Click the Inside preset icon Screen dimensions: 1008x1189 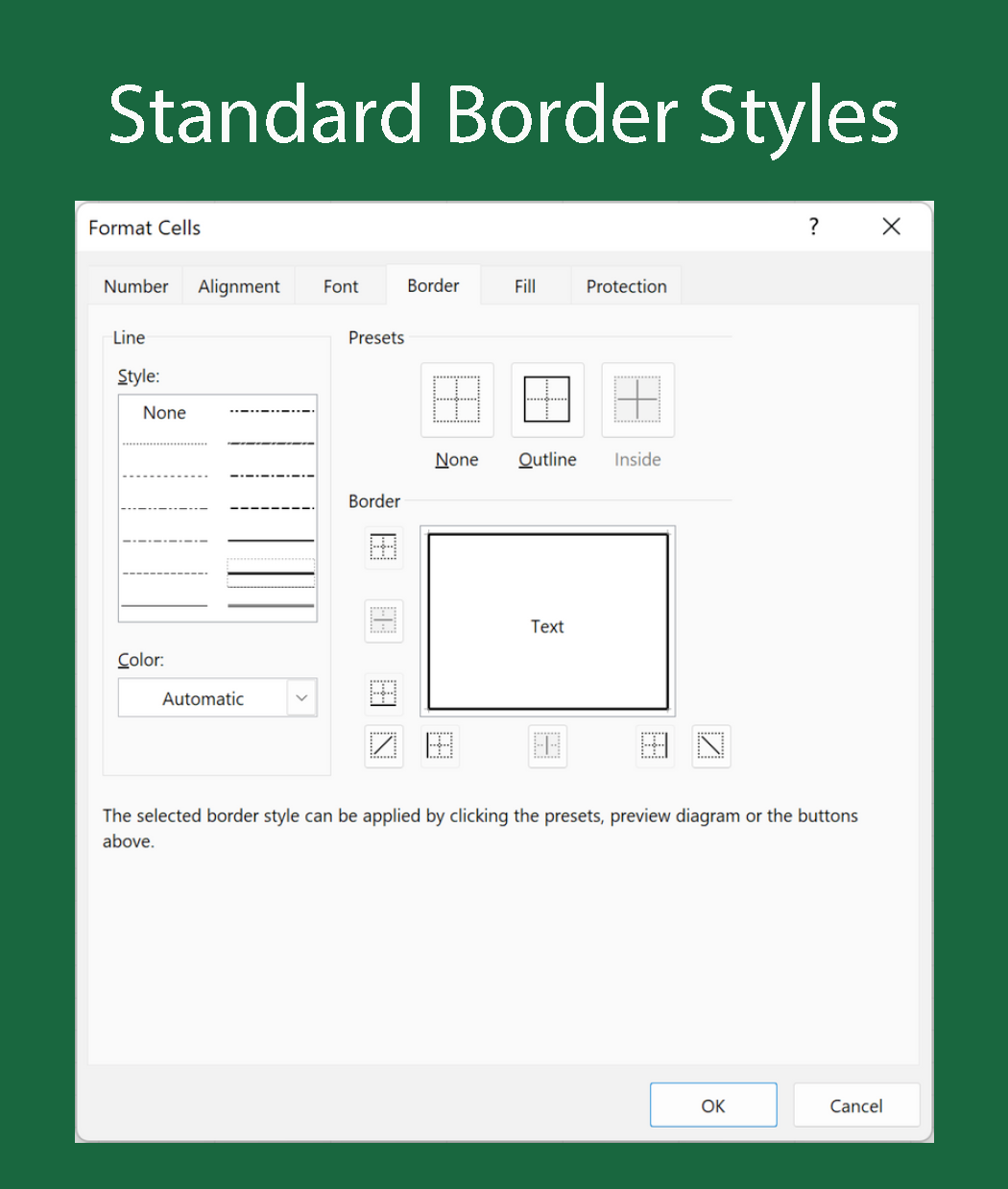(637, 400)
